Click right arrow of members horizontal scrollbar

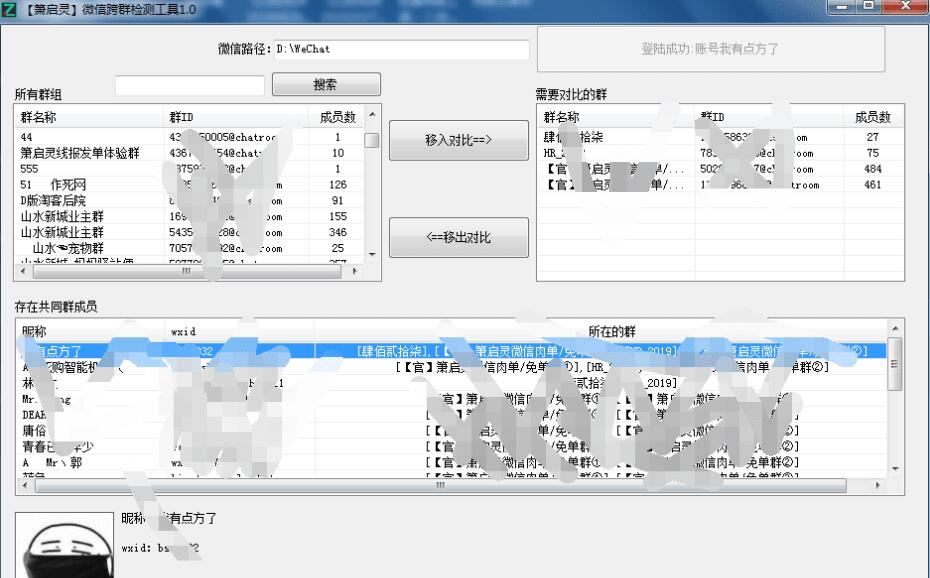878,486
